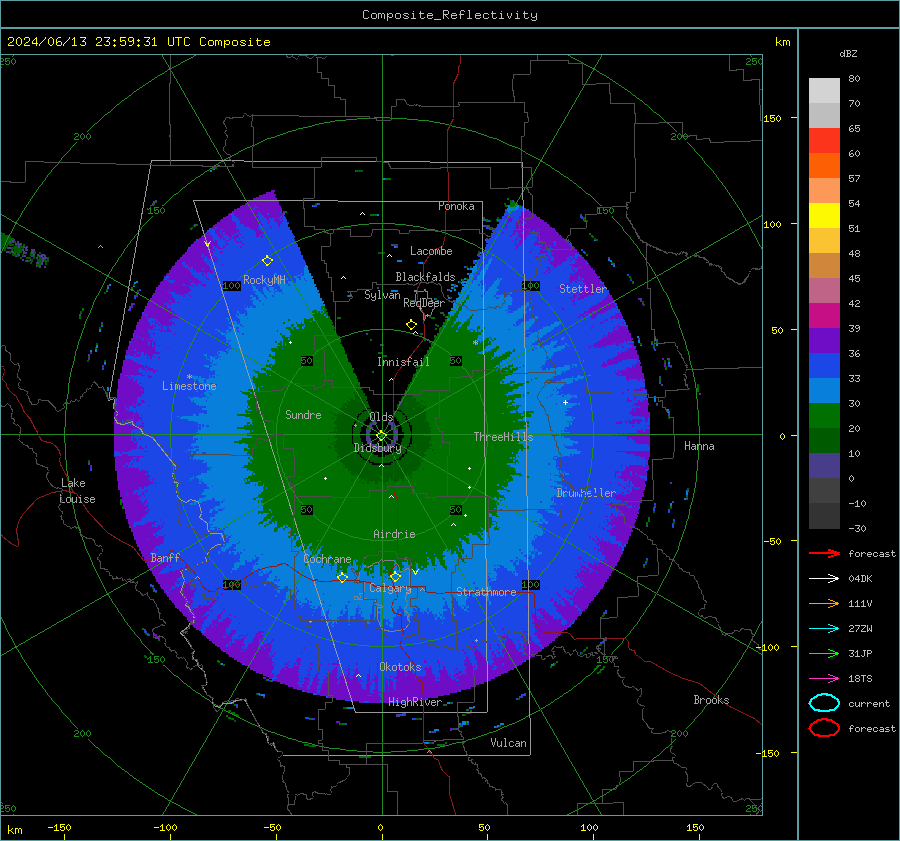This screenshot has width=900, height=841.
Task: Select the green 31JP arrow icon
Action: 824,653
